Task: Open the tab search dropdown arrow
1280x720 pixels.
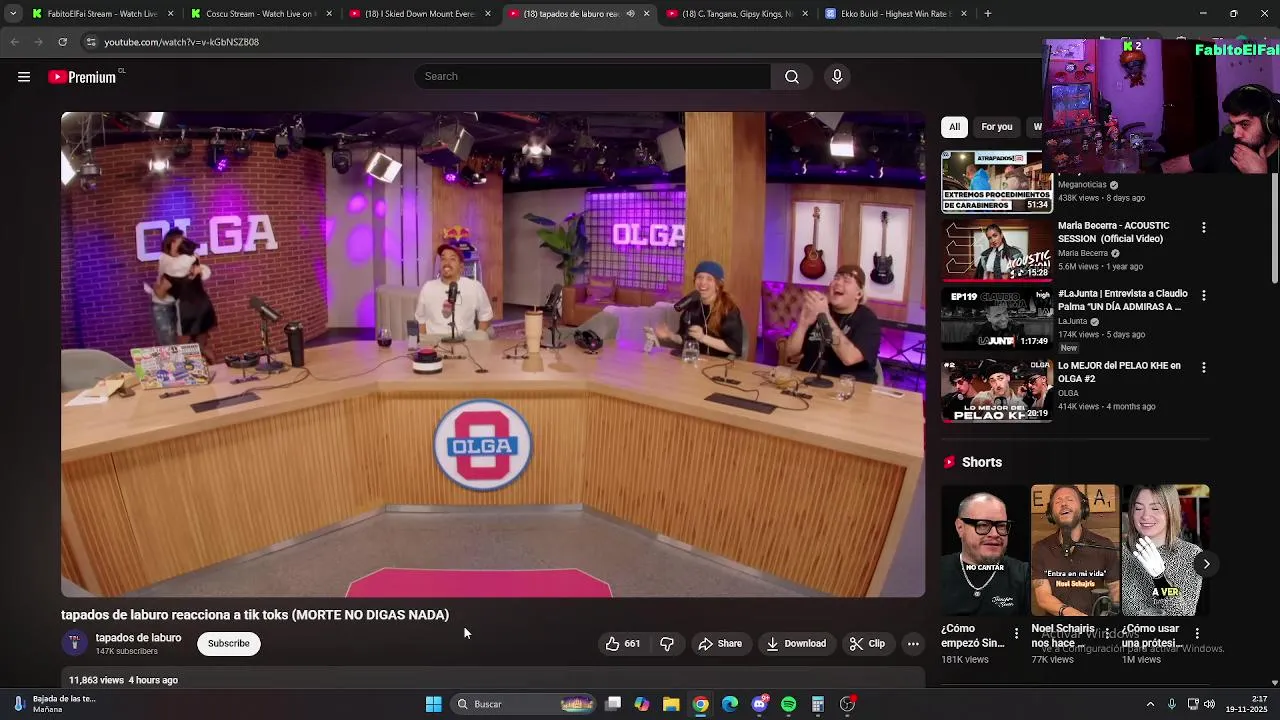Action: 13,14
